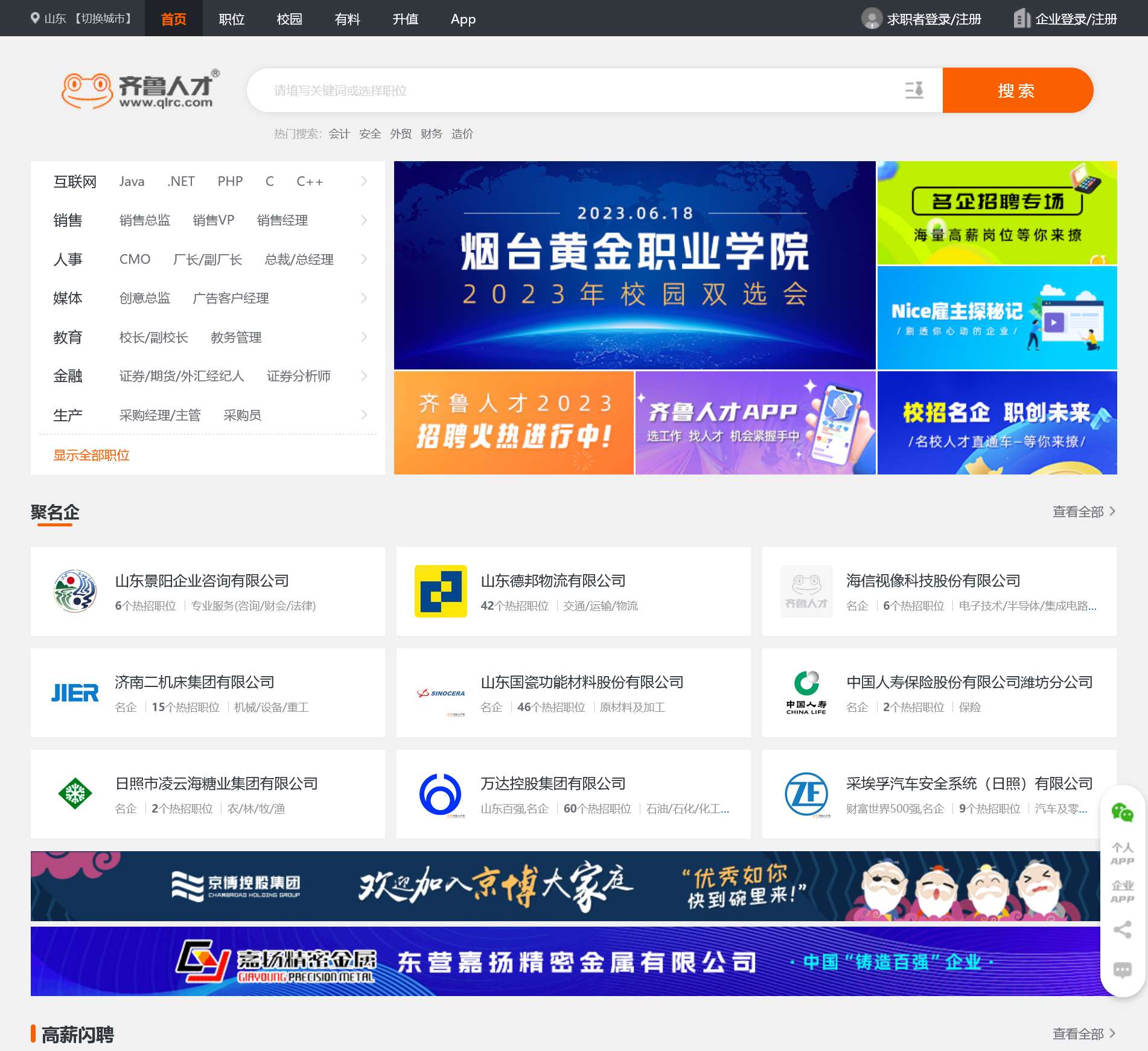Open the 校招名企 职创未来 banner
1148x1051 pixels.
tap(997, 423)
